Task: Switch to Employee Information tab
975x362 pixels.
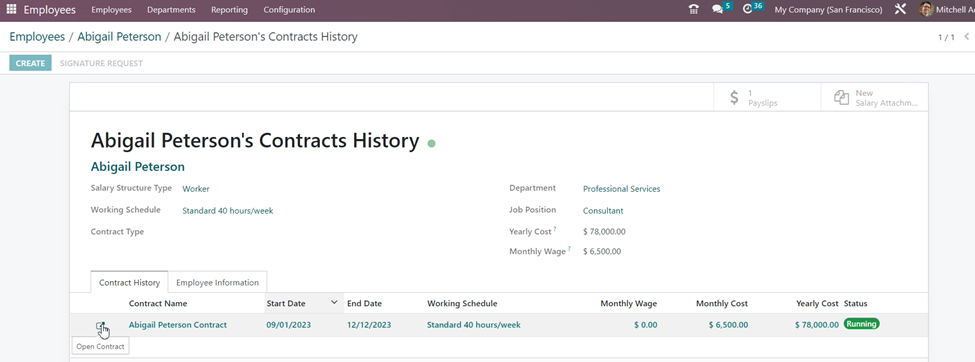Action: pyautogui.click(x=218, y=282)
